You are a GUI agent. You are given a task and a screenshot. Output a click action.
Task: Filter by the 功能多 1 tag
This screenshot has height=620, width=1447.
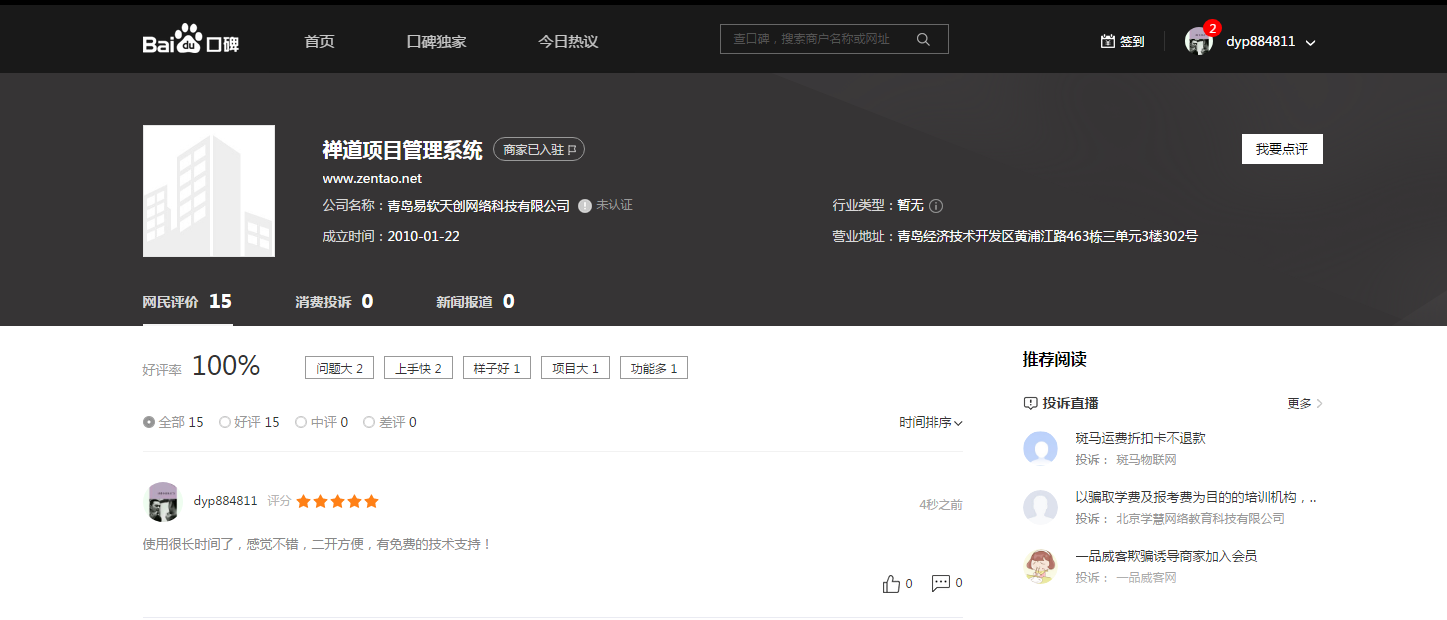[654, 368]
